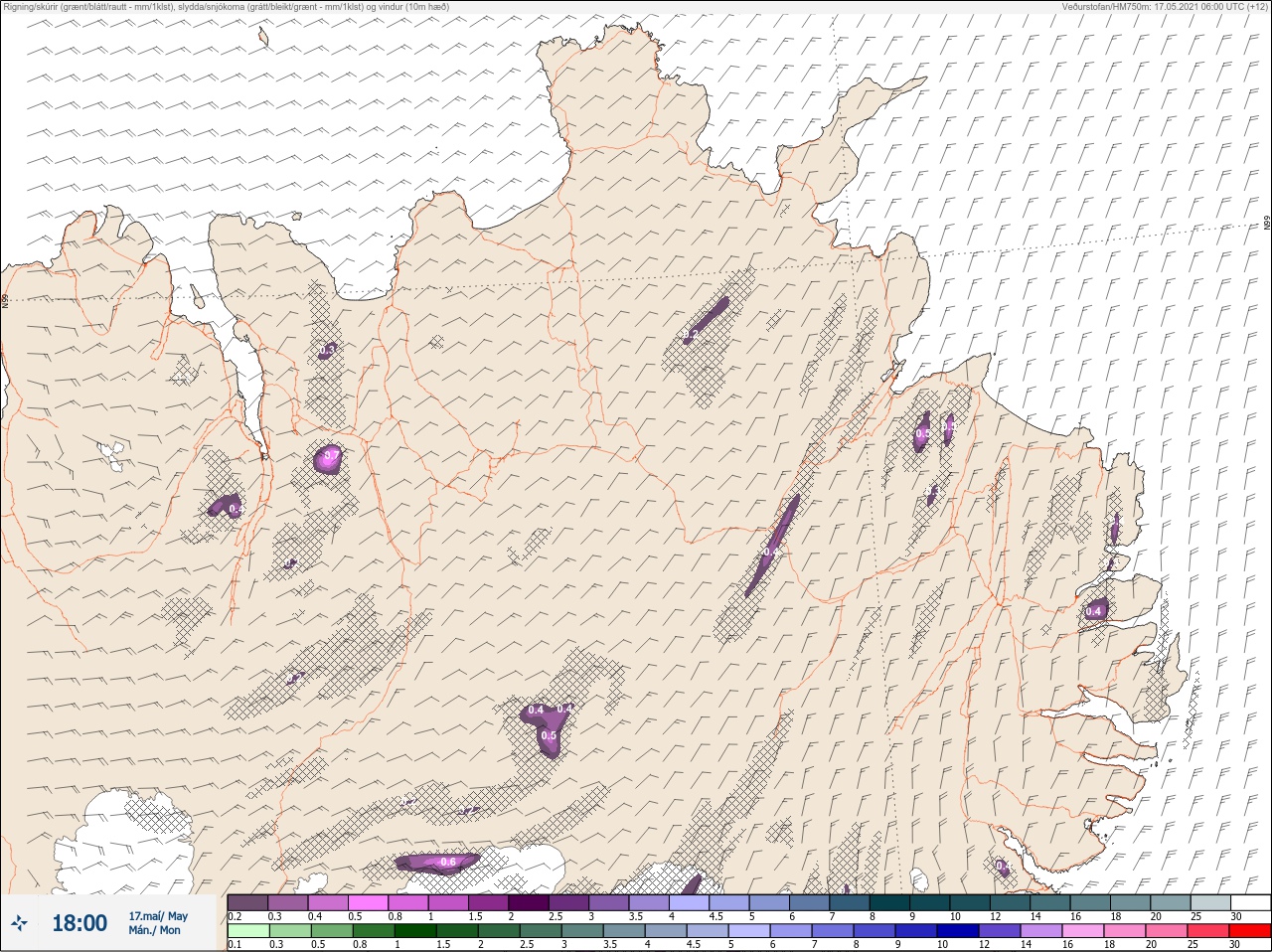
Task: Click the '0.2' number under the upper legend row
Action: point(235,916)
